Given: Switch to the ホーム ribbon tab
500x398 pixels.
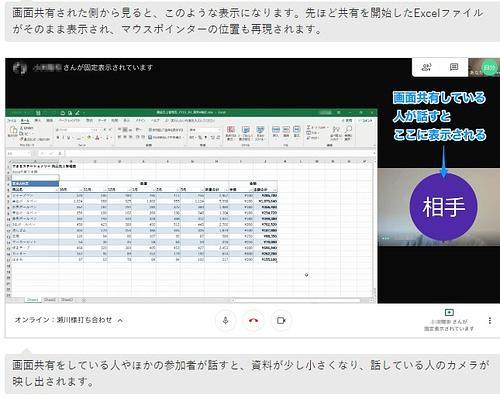Looking at the screenshot, I should [x=25, y=120].
